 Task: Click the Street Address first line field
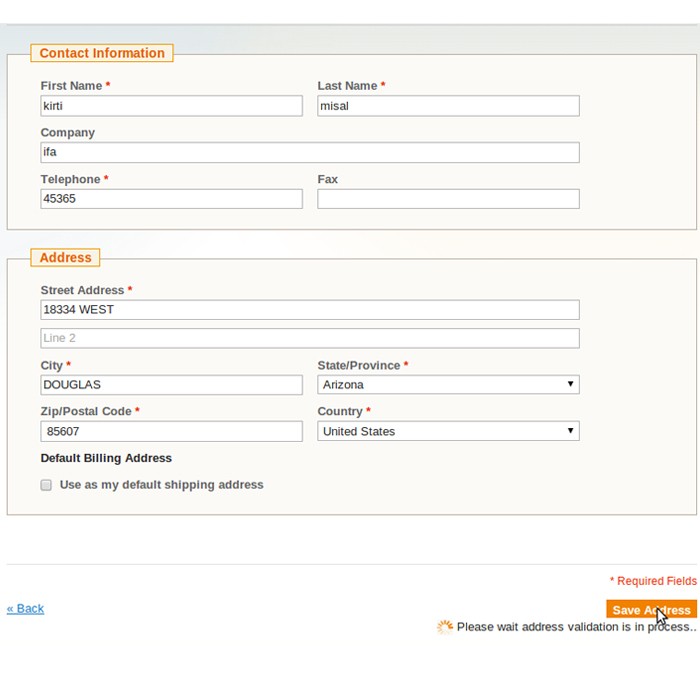tap(309, 310)
